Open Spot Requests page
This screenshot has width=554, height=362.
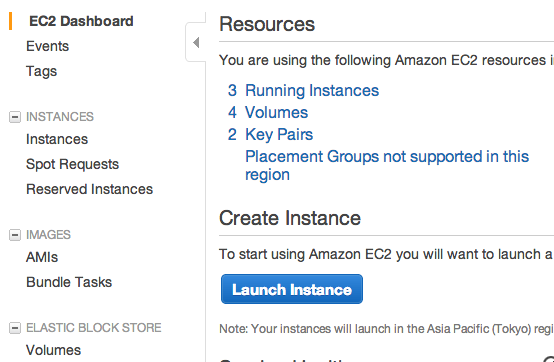coord(72,164)
